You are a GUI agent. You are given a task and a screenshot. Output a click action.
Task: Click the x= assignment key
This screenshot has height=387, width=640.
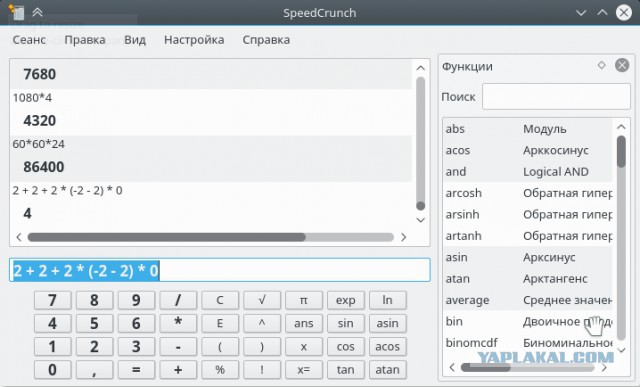click(x=304, y=370)
